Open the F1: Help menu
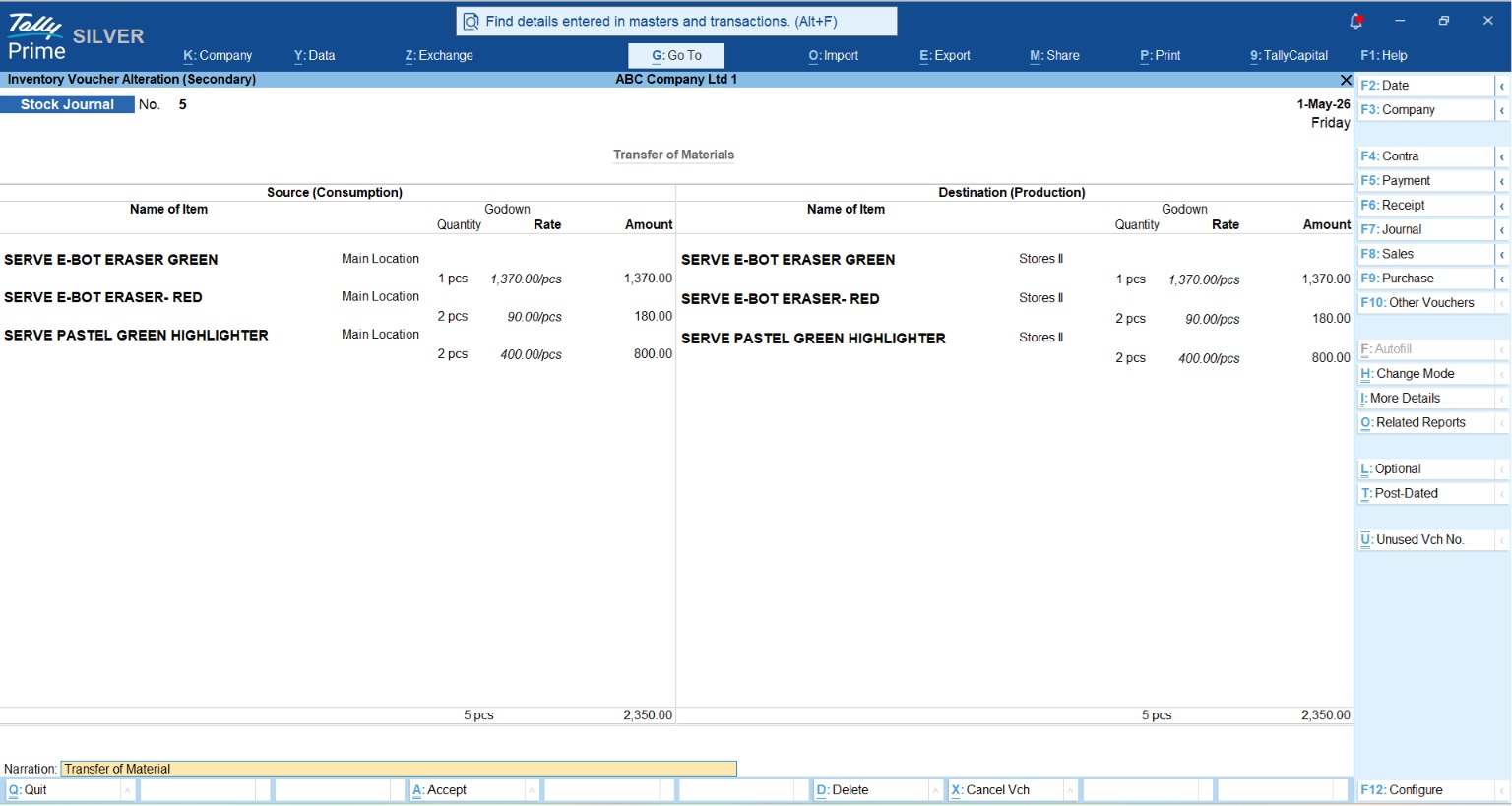Screen dimensions: 1512x806 1384,56
